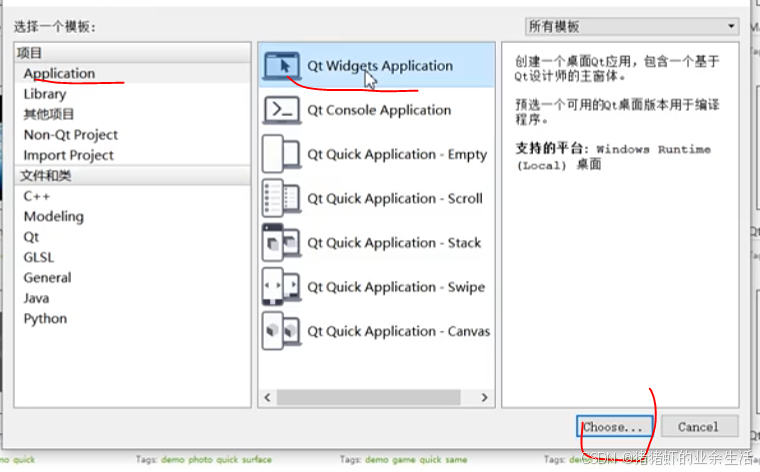Click the template list right scroll arrow
The height and width of the screenshot is (472, 760).
point(484,397)
